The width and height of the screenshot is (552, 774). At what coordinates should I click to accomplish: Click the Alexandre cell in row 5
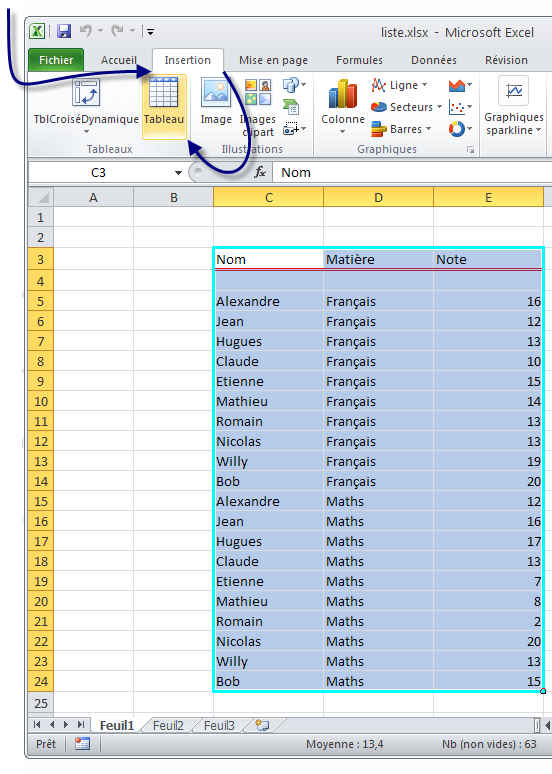point(269,301)
